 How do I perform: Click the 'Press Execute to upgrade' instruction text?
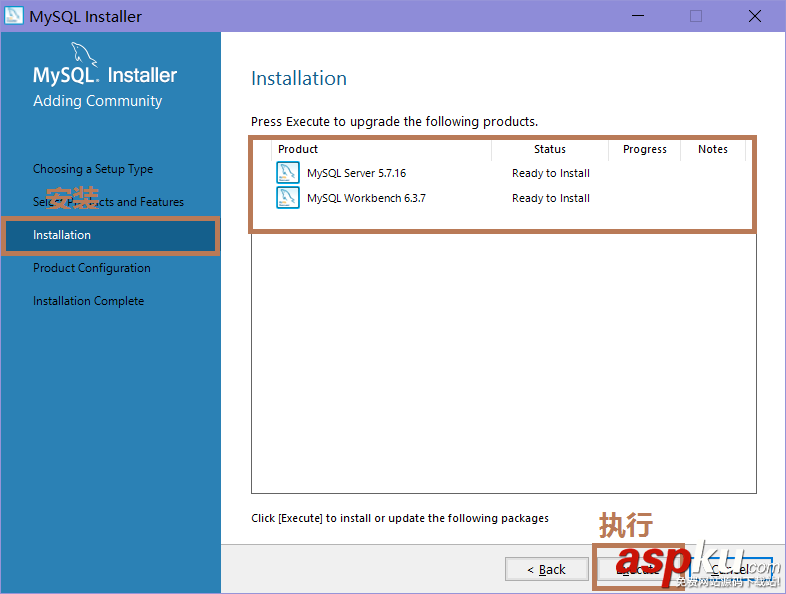click(395, 121)
